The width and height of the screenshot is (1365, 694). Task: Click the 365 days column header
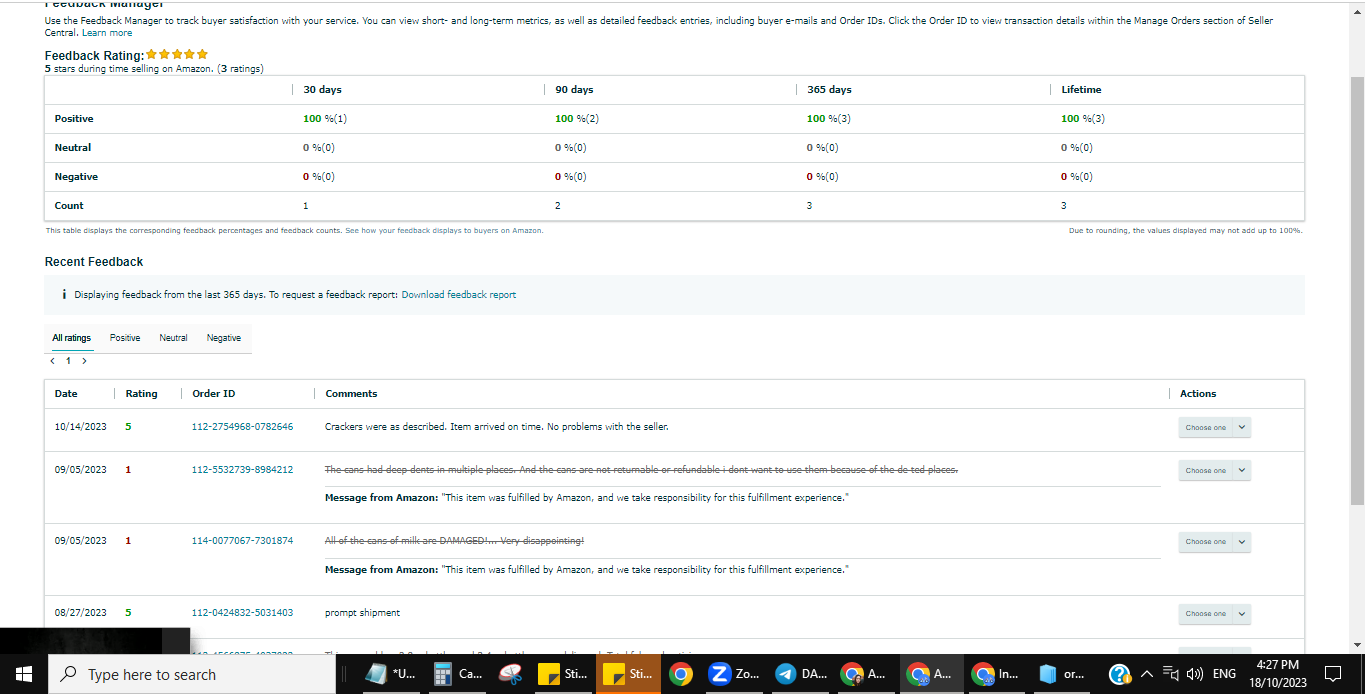pyautogui.click(x=830, y=90)
